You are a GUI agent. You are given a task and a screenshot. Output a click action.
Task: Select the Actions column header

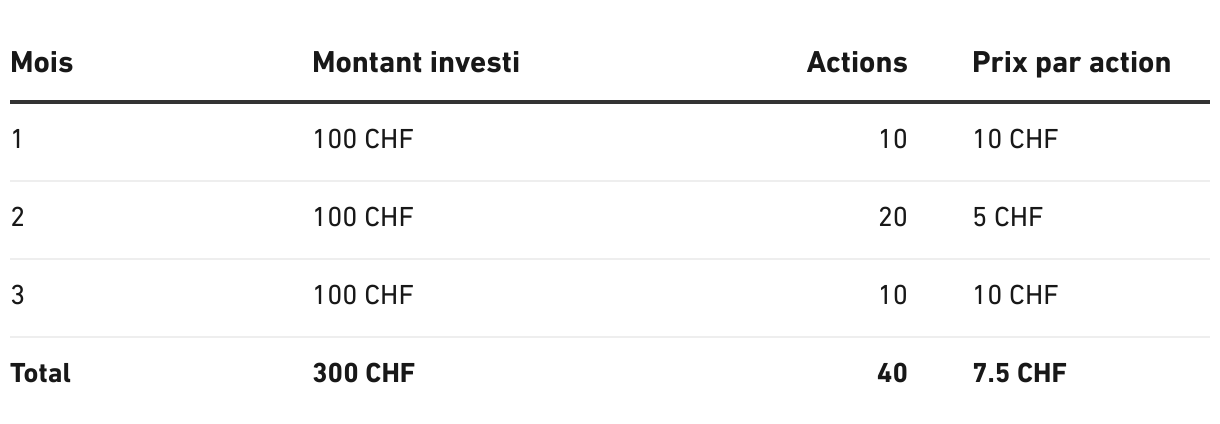857,62
